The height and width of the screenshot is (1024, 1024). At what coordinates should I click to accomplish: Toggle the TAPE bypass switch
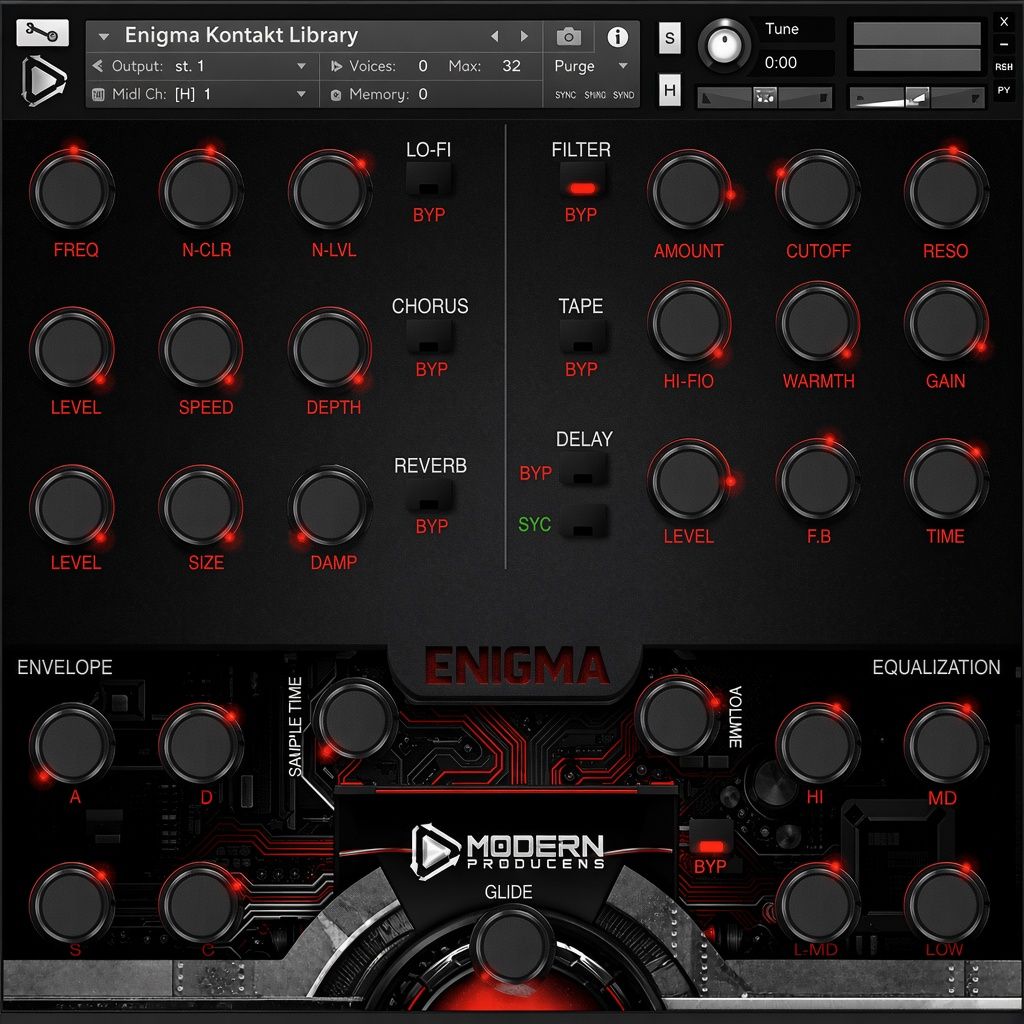pyautogui.click(x=583, y=337)
